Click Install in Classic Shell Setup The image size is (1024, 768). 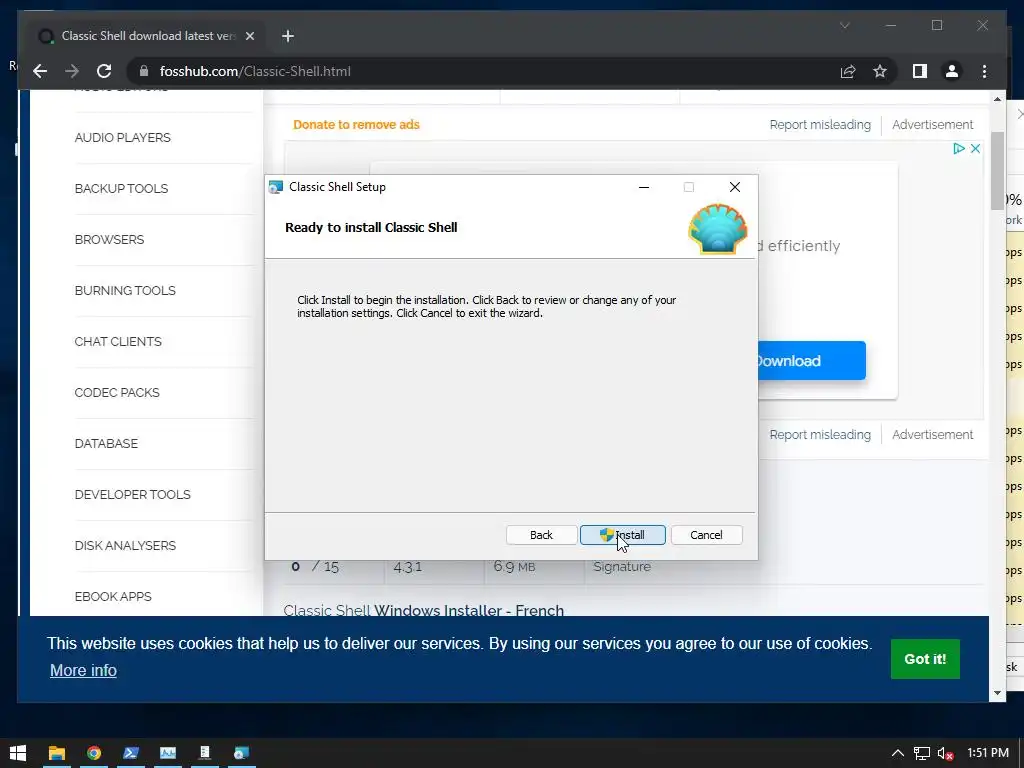622,535
